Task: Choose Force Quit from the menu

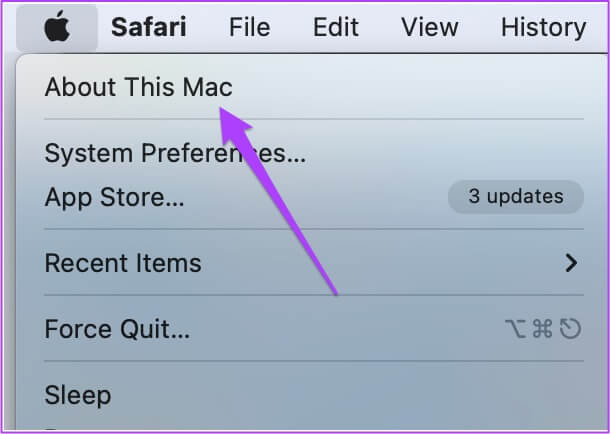Action: point(117,328)
